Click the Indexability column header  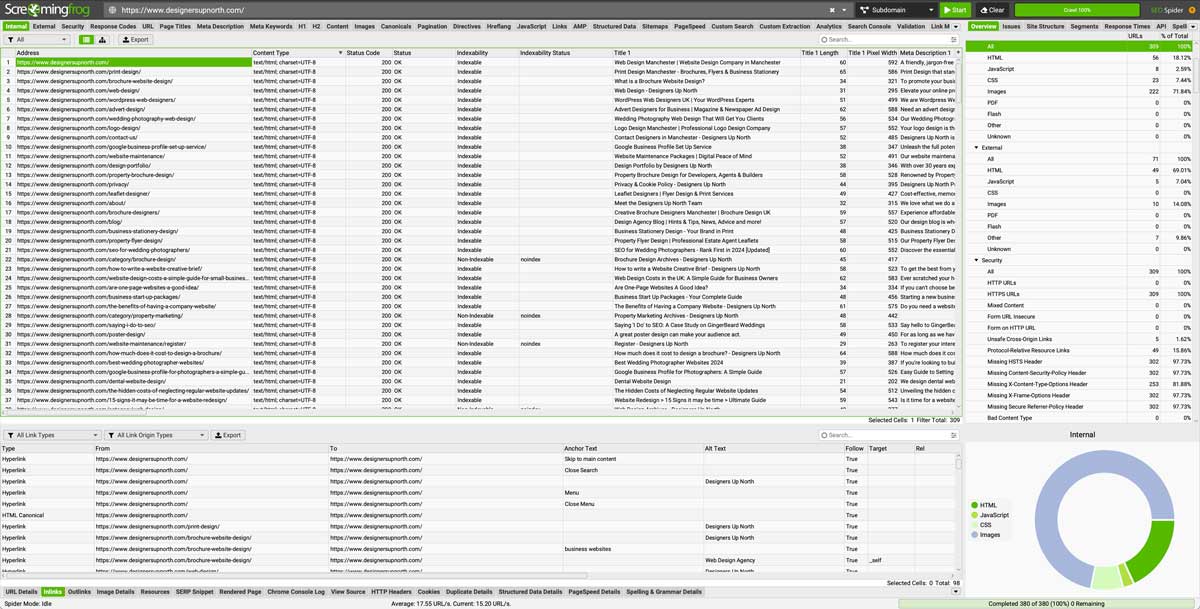(x=486, y=52)
